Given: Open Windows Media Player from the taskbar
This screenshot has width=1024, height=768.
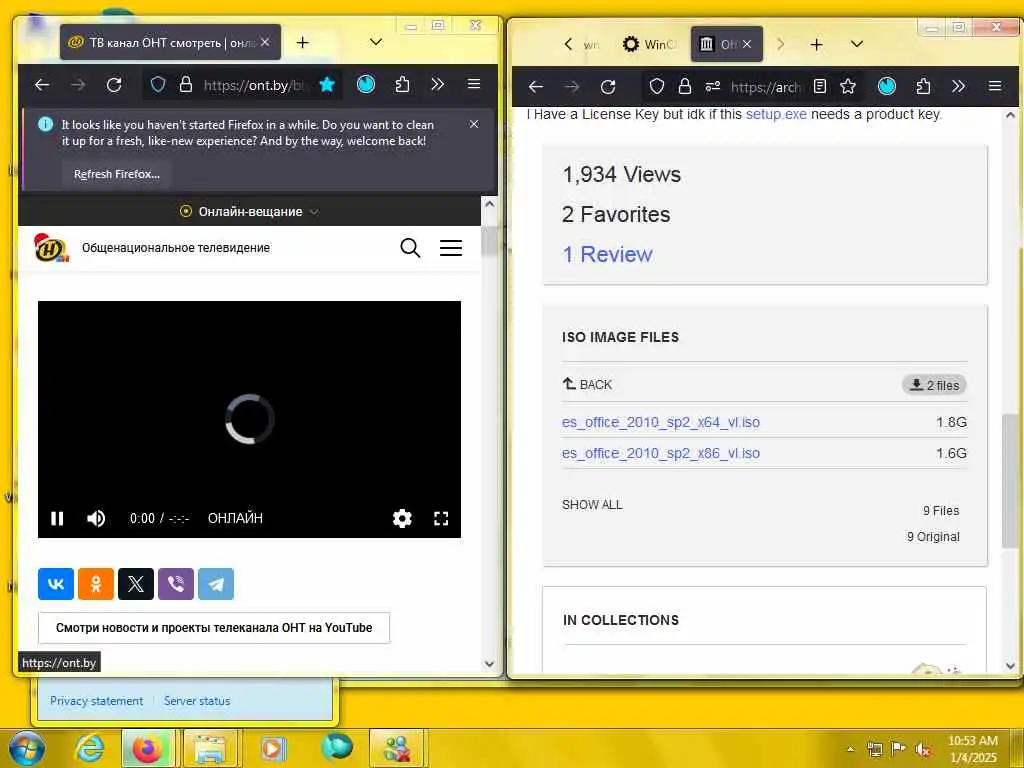Looking at the screenshot, I should coord(274,748).
